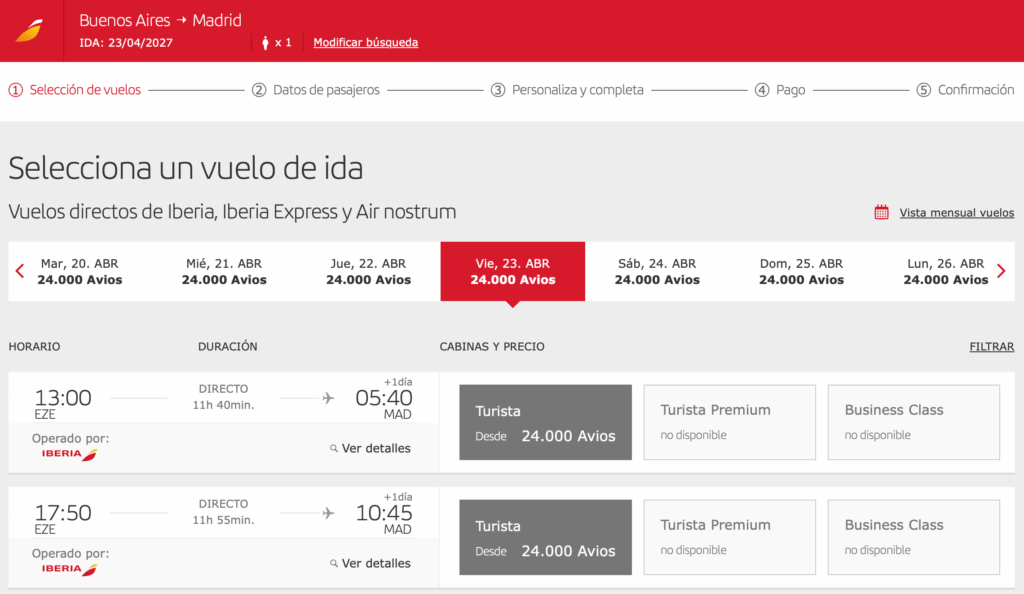Click the Iberia logo in header
Image resolution: width=1024 pixels, height=594 pixels.
coord(29,31)
